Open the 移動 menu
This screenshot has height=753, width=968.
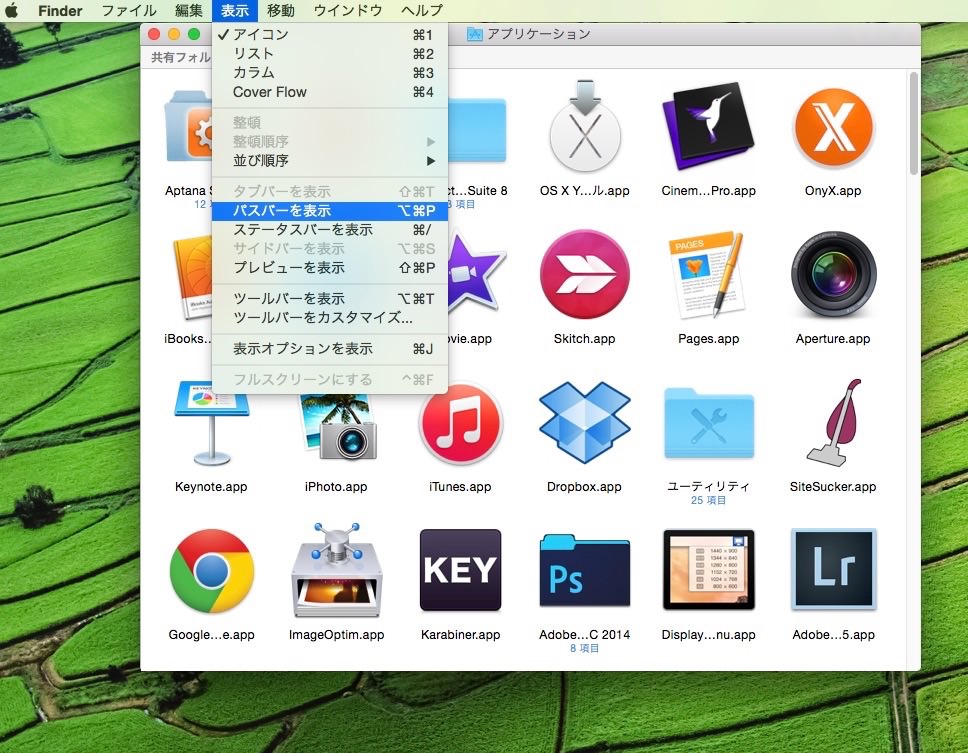coord(280,10)
